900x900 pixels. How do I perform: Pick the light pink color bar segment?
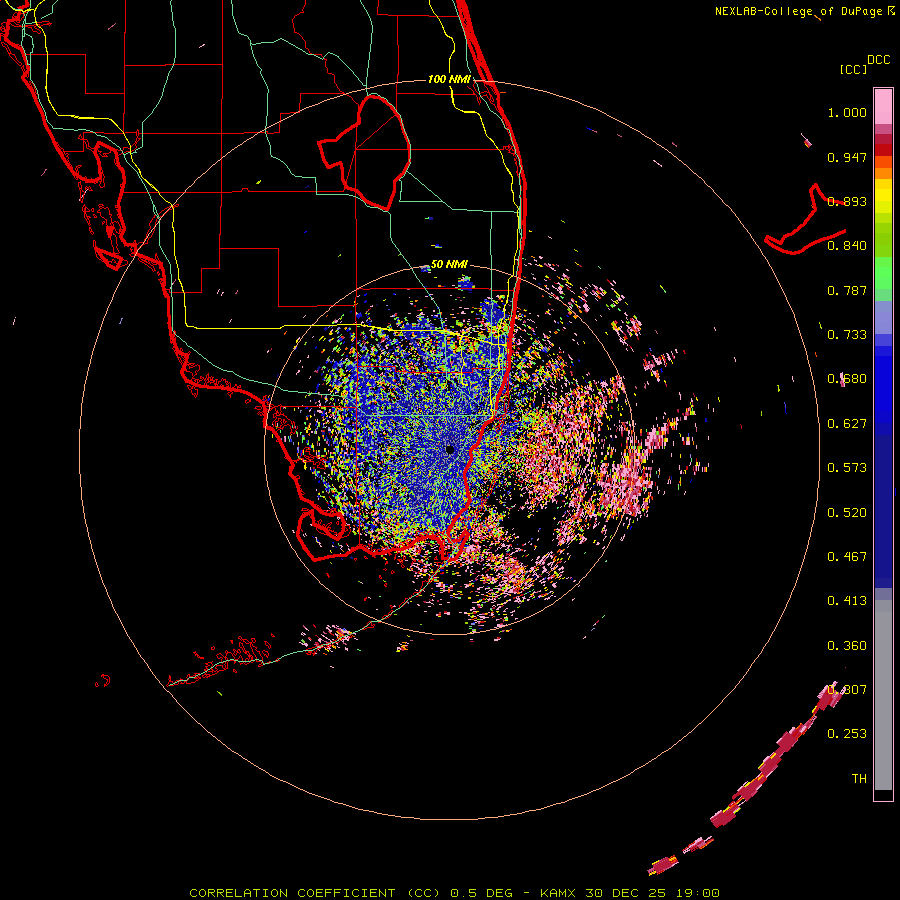pyautogui.click(x=883, y=107)
